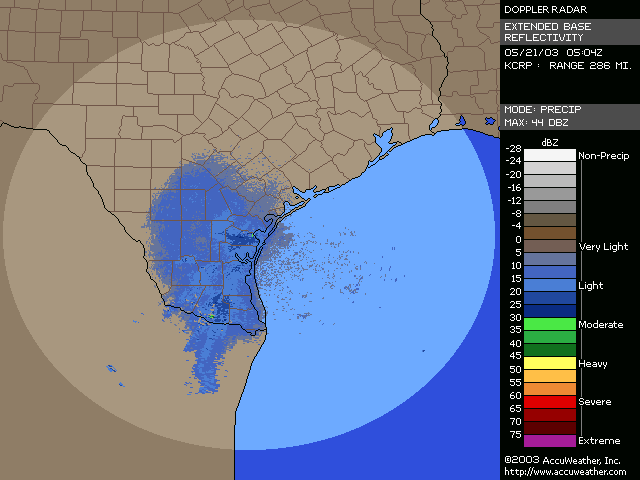
Task: Click the -12 scale value
Action: 513,200
